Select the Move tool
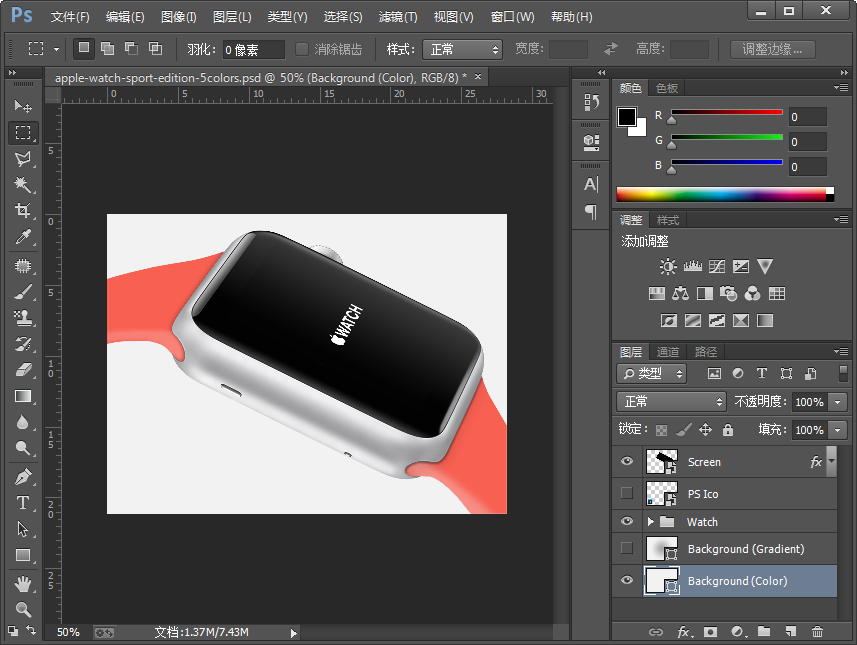The width and height of the screenshot is (857, 645). pos(22,105)
